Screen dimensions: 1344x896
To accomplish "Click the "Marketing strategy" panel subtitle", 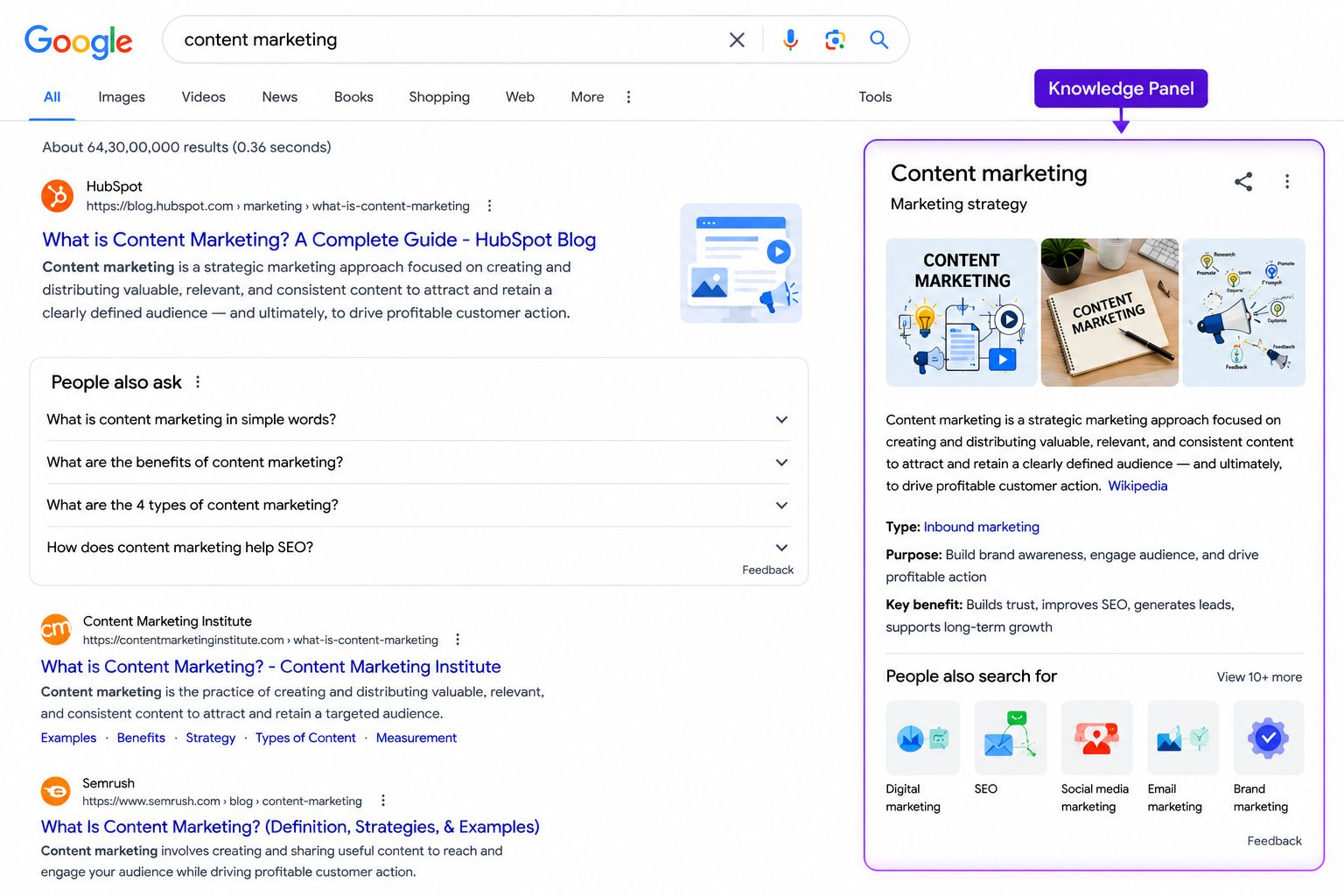I will coord(959,204).
